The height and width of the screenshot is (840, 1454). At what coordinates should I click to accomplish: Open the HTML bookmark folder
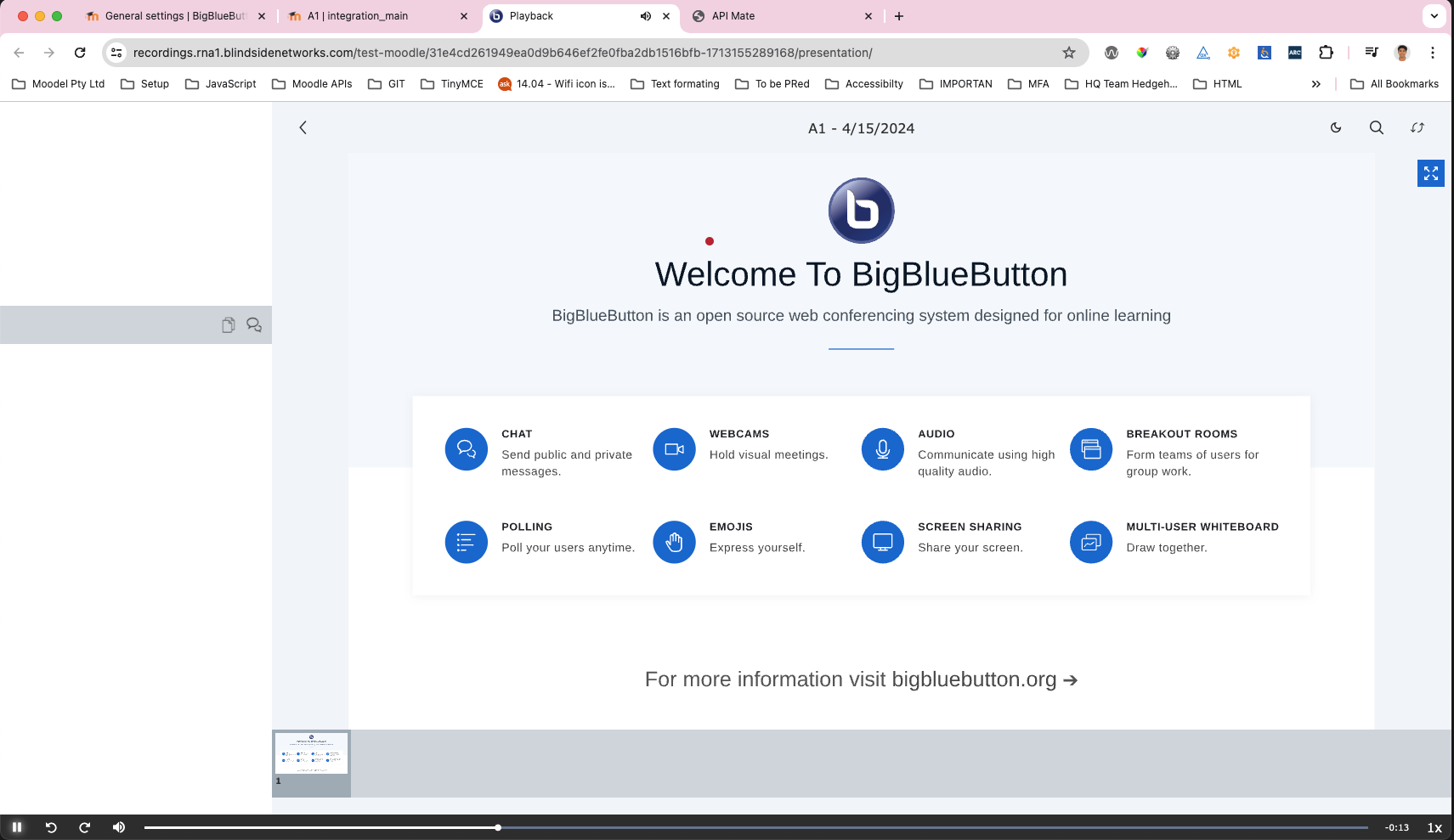[x=1217, y=84]
